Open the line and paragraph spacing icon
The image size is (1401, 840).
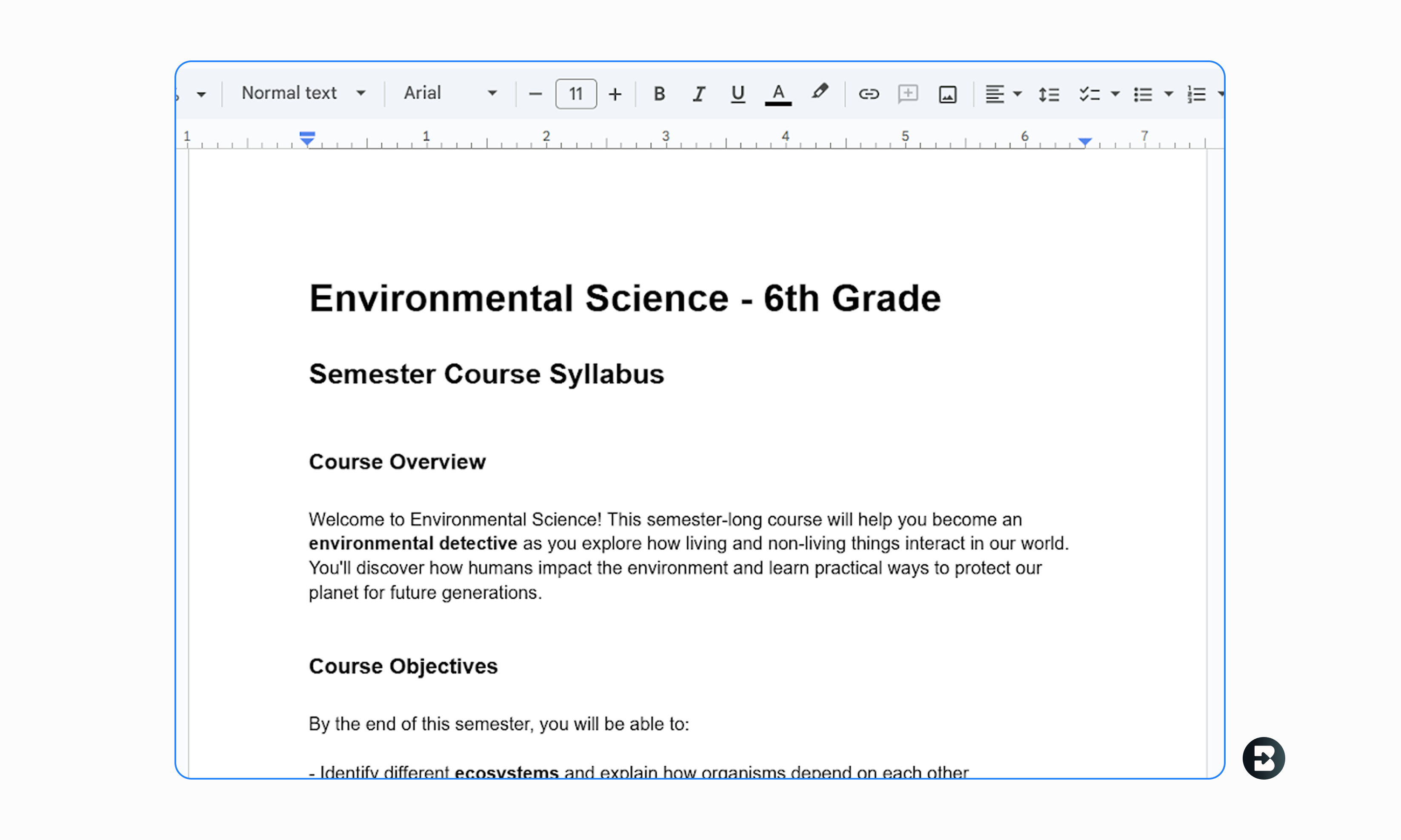coord(1048,94)
